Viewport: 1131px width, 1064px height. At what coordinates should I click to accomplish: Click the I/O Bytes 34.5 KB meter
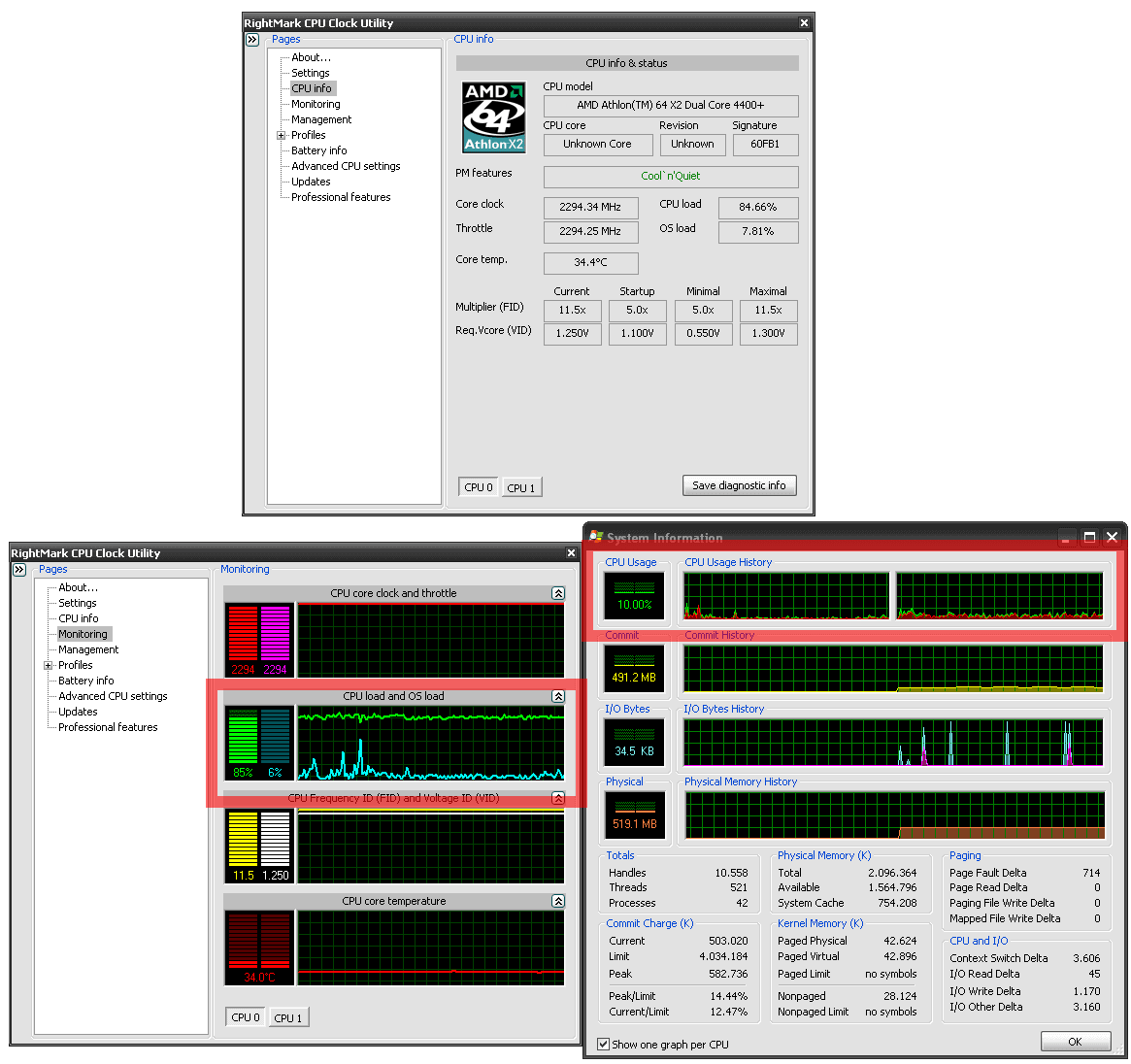(634, 743)
